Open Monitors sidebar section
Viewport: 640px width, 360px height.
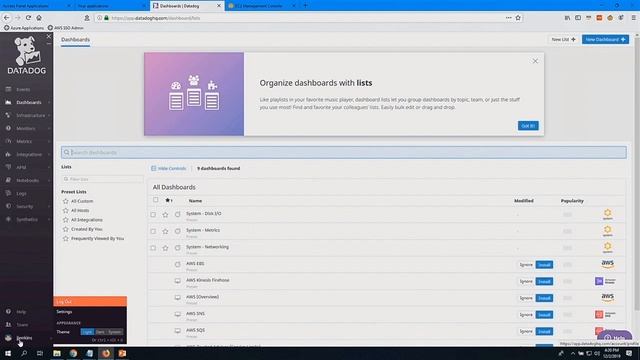pyautogui.click(x=25, y=129)
